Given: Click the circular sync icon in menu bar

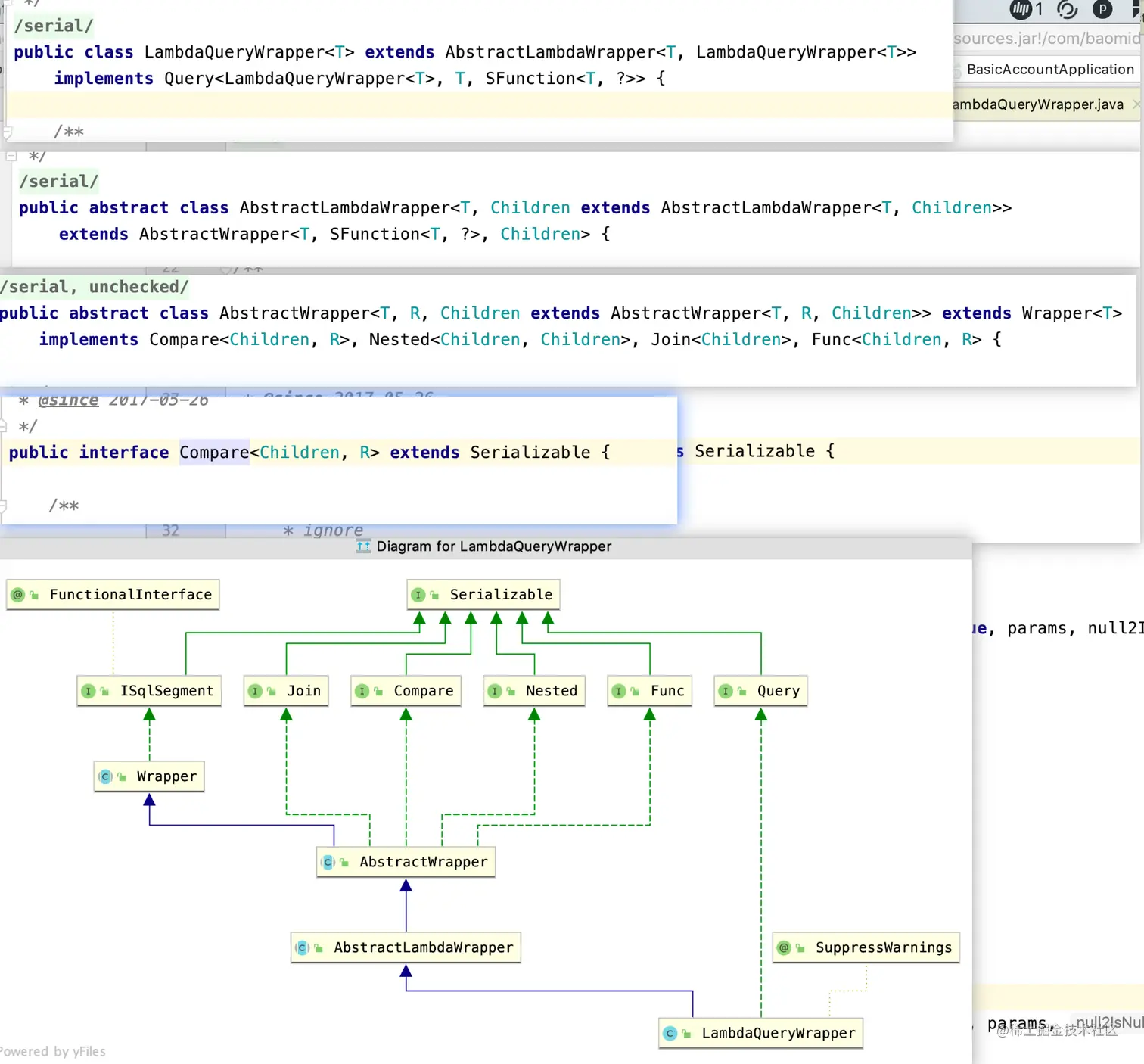Looking at the screenshot, I should [1067, 9].
